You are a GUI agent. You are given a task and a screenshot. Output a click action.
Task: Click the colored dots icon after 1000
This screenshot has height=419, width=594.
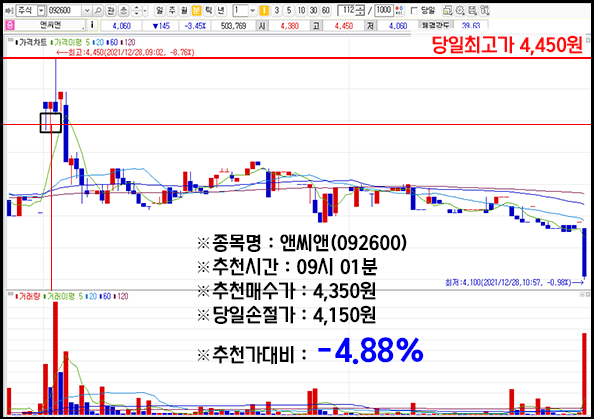click(x=399, y=11)
